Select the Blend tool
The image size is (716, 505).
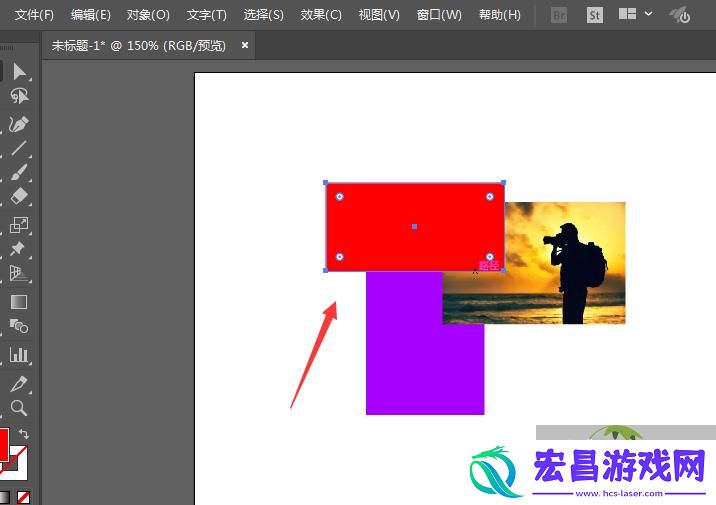[x=19, y=326]
